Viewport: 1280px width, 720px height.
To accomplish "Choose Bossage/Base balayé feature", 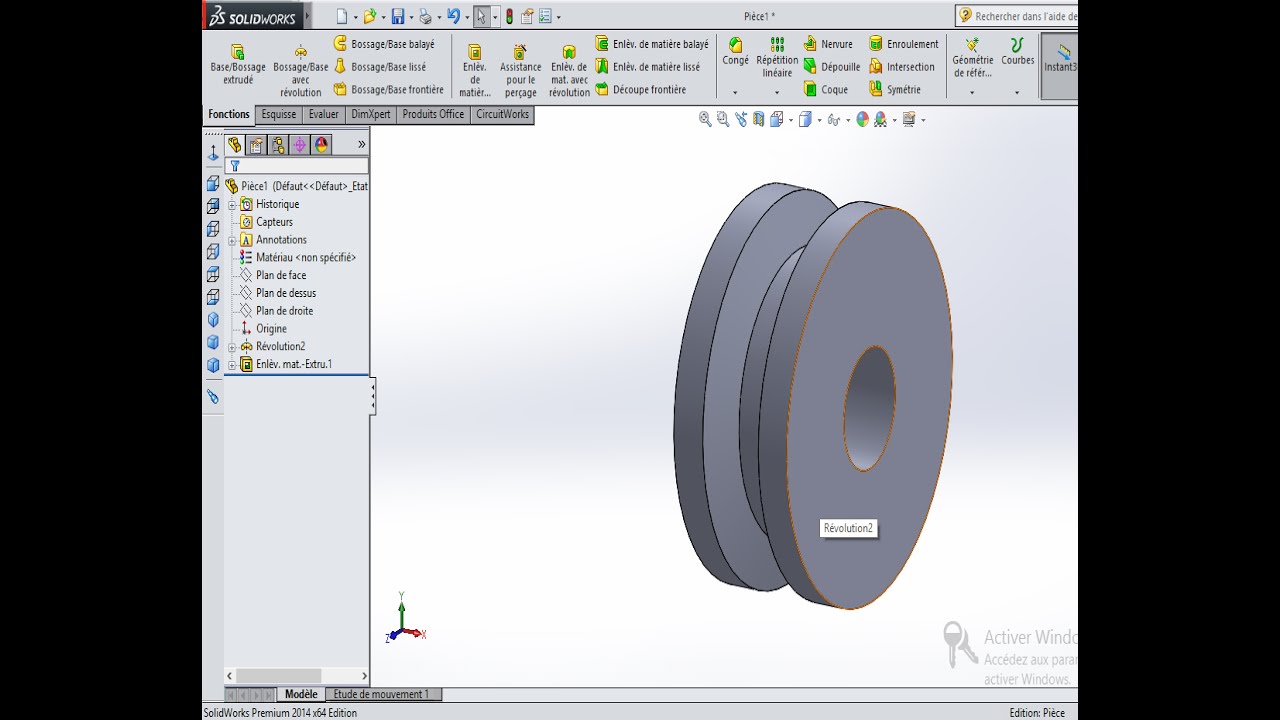I will click(x=384, y=44).
